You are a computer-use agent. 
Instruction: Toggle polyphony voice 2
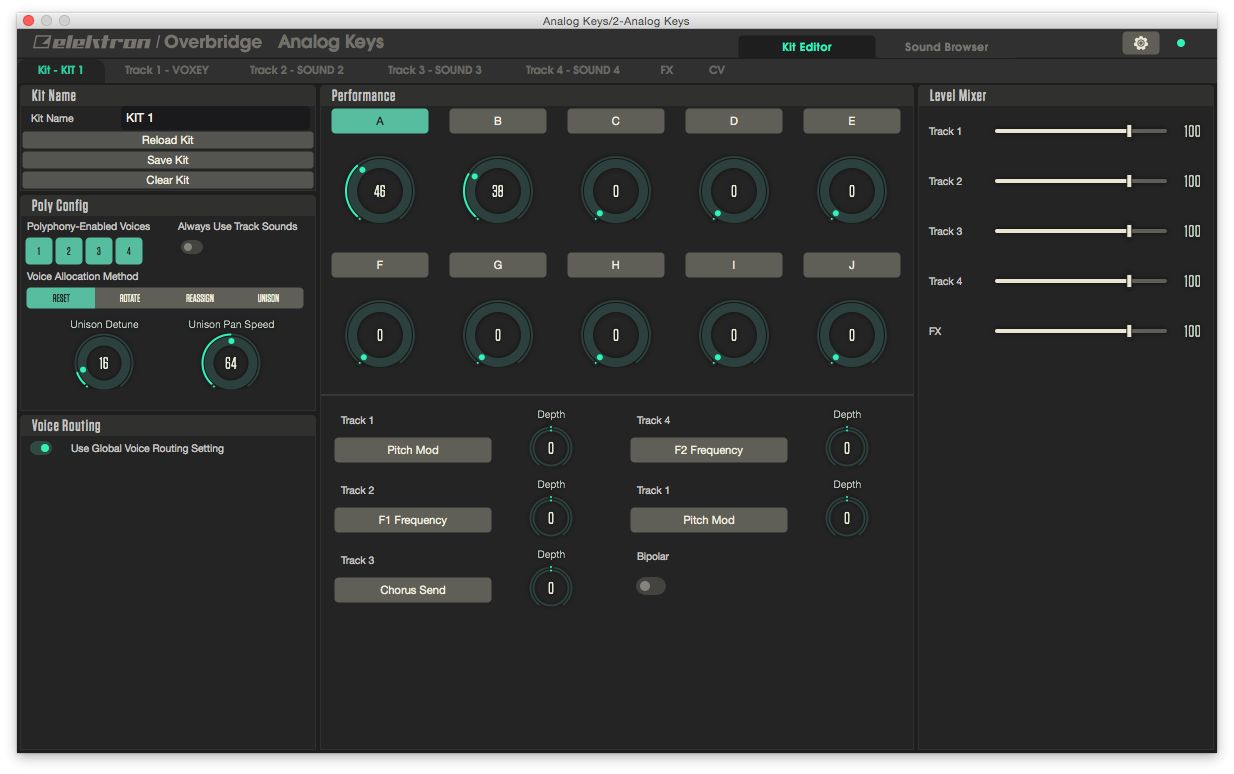69,251
